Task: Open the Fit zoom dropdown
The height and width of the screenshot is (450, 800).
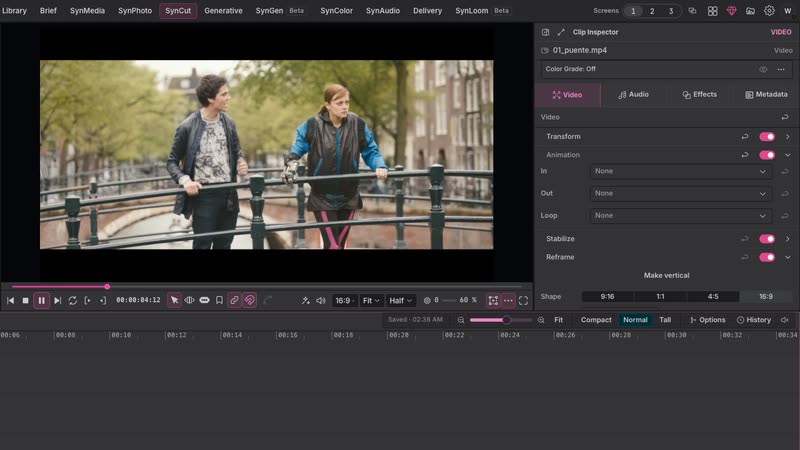Action: 371,301
